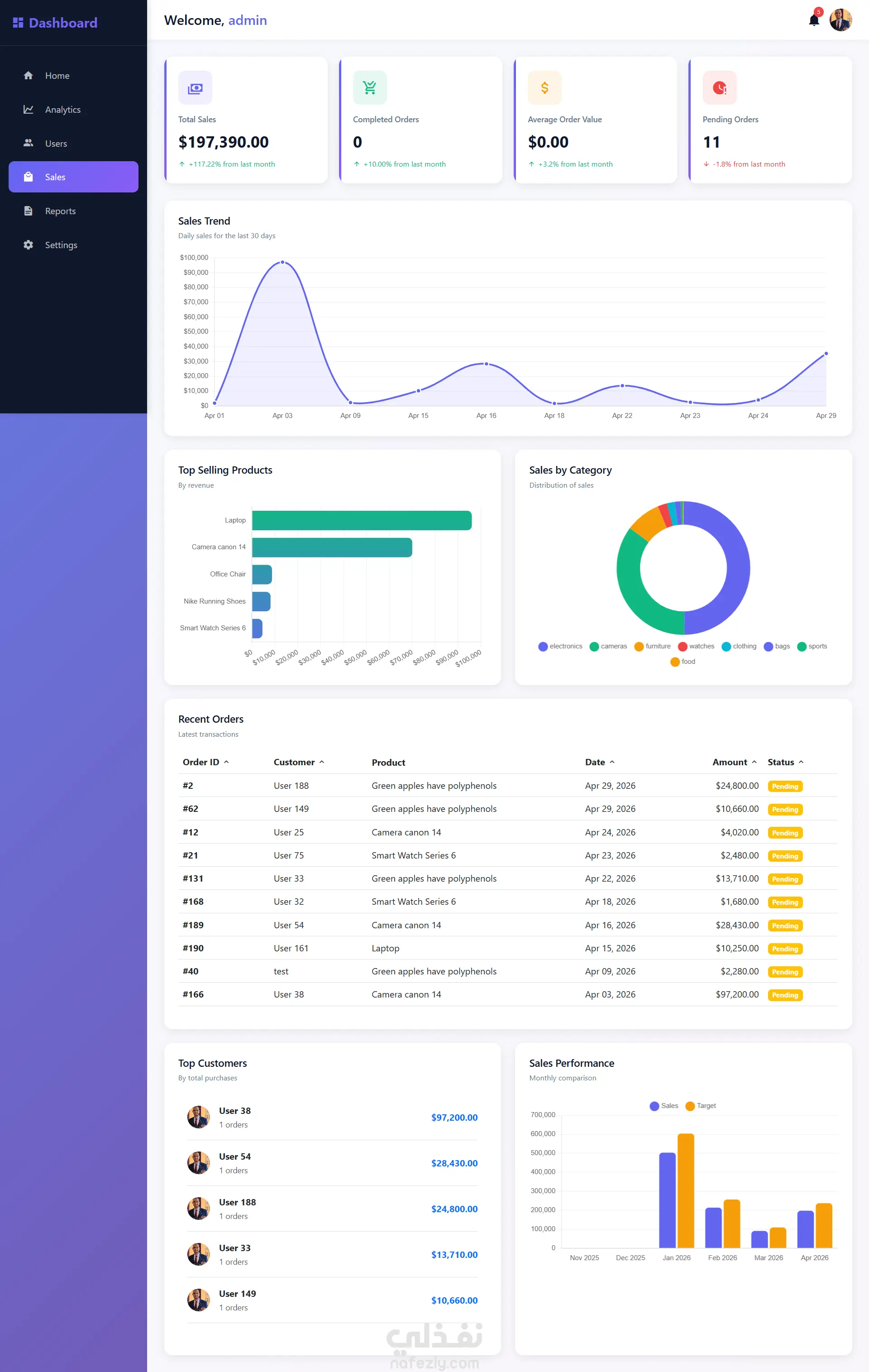Click order ID #62
This screenshot has height=1372, width=869.
click(190, 809)
